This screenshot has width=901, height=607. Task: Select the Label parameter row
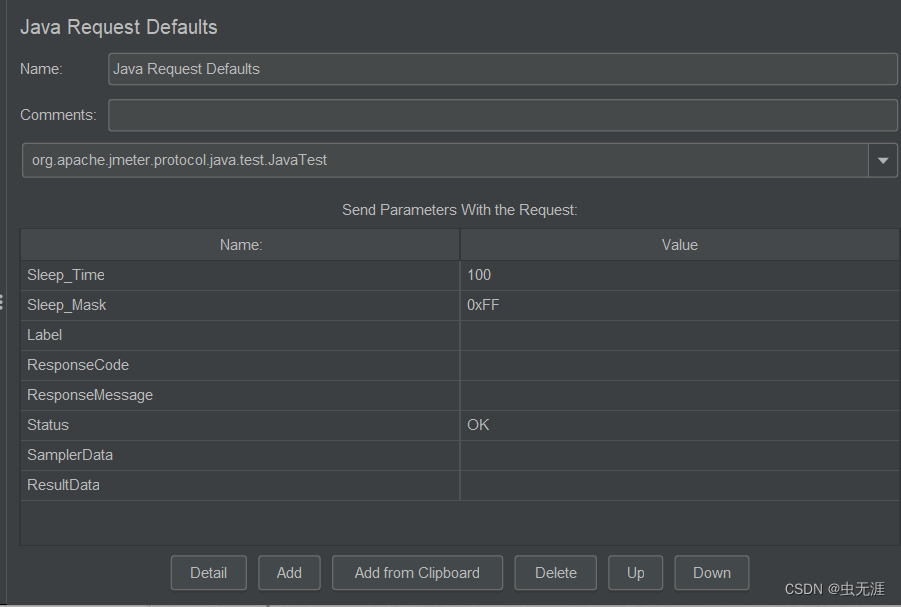[240, 335]
